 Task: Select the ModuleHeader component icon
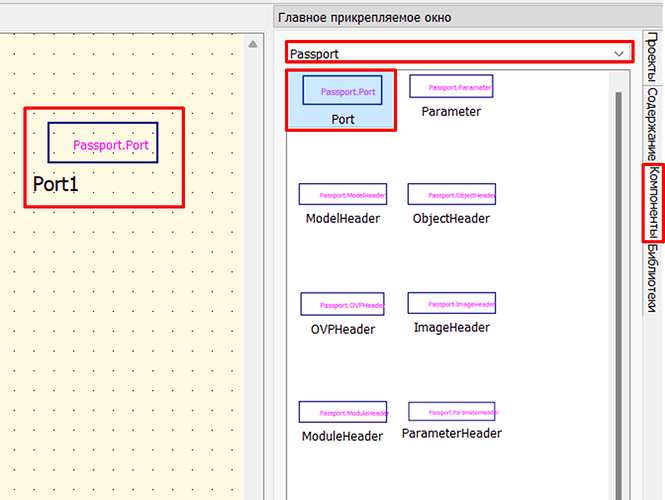click(x=343, y=412)
